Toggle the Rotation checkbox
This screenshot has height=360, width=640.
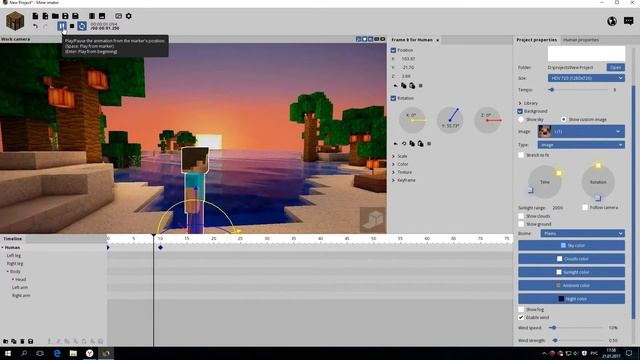[x=393, y=98]
